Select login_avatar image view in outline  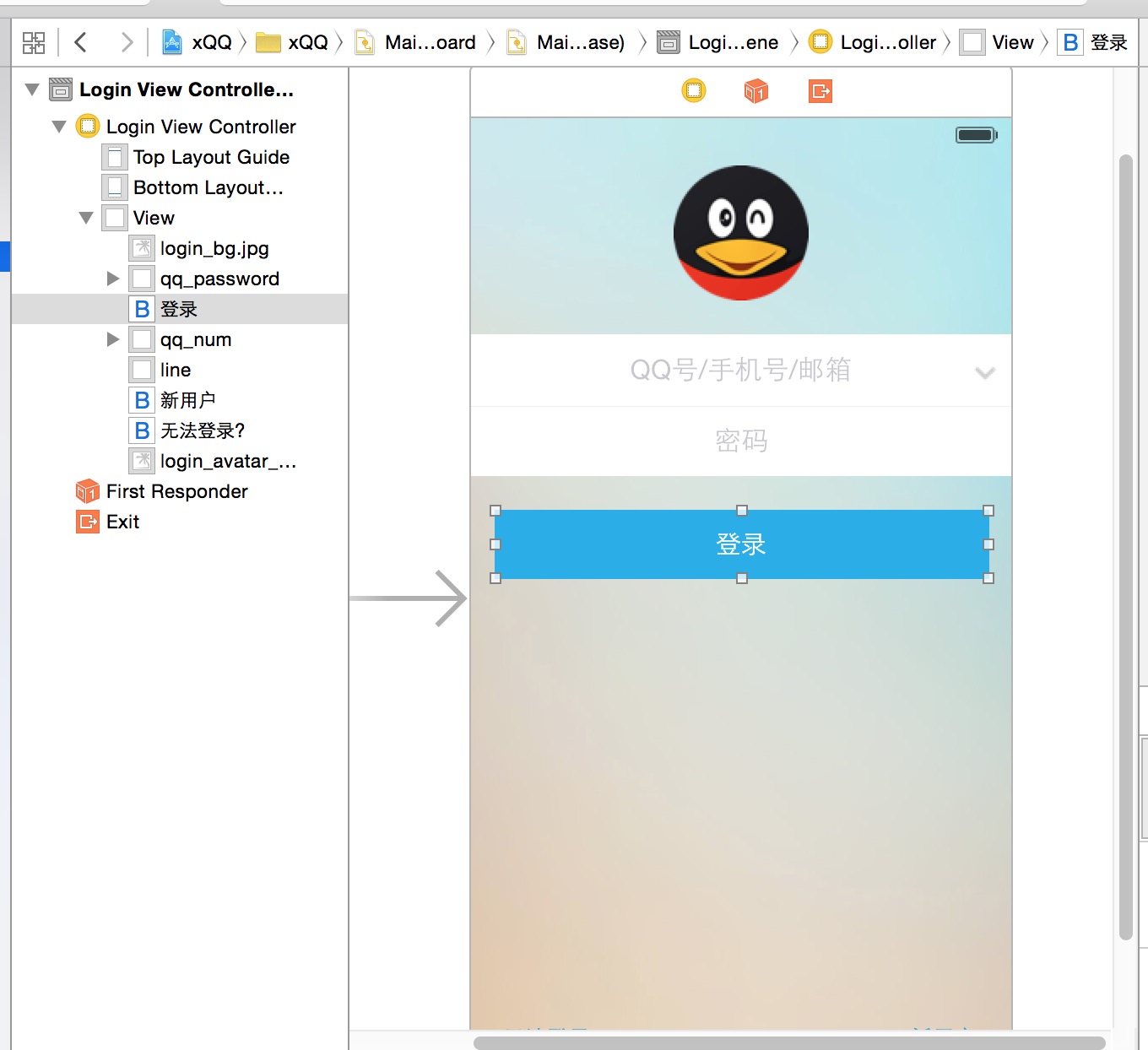pyautogui.click(x=180, y=461)
